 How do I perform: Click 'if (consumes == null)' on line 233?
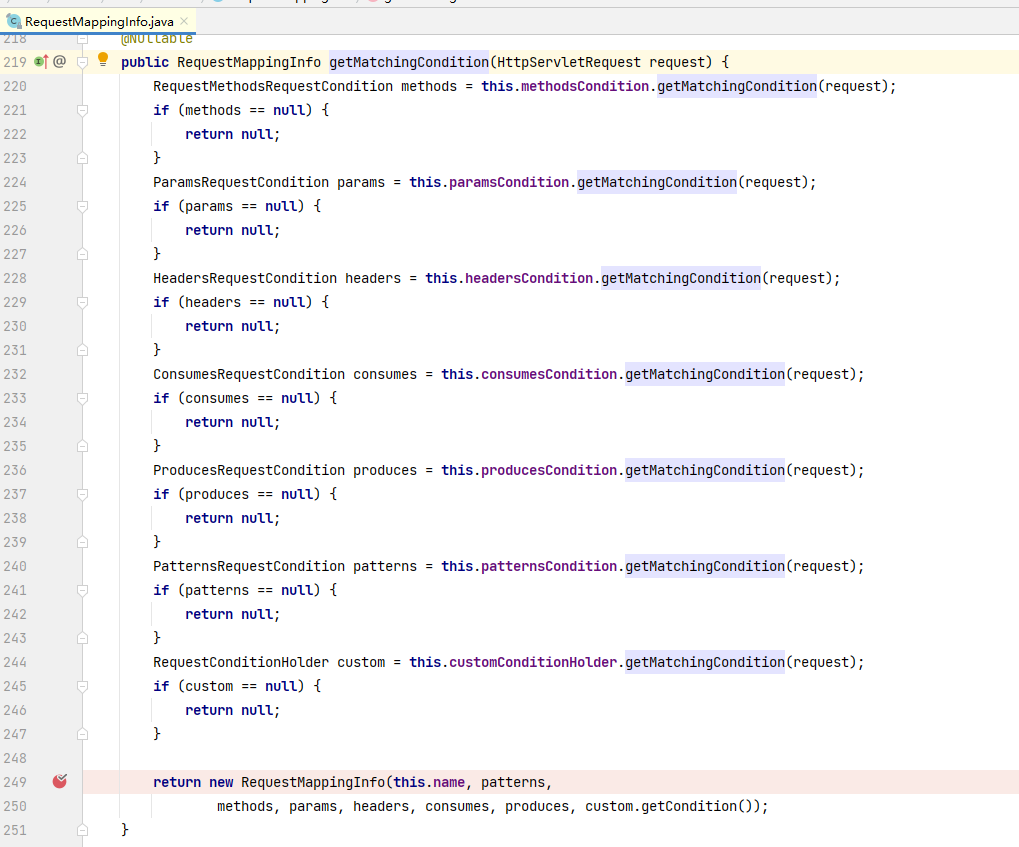click(237, 398)
